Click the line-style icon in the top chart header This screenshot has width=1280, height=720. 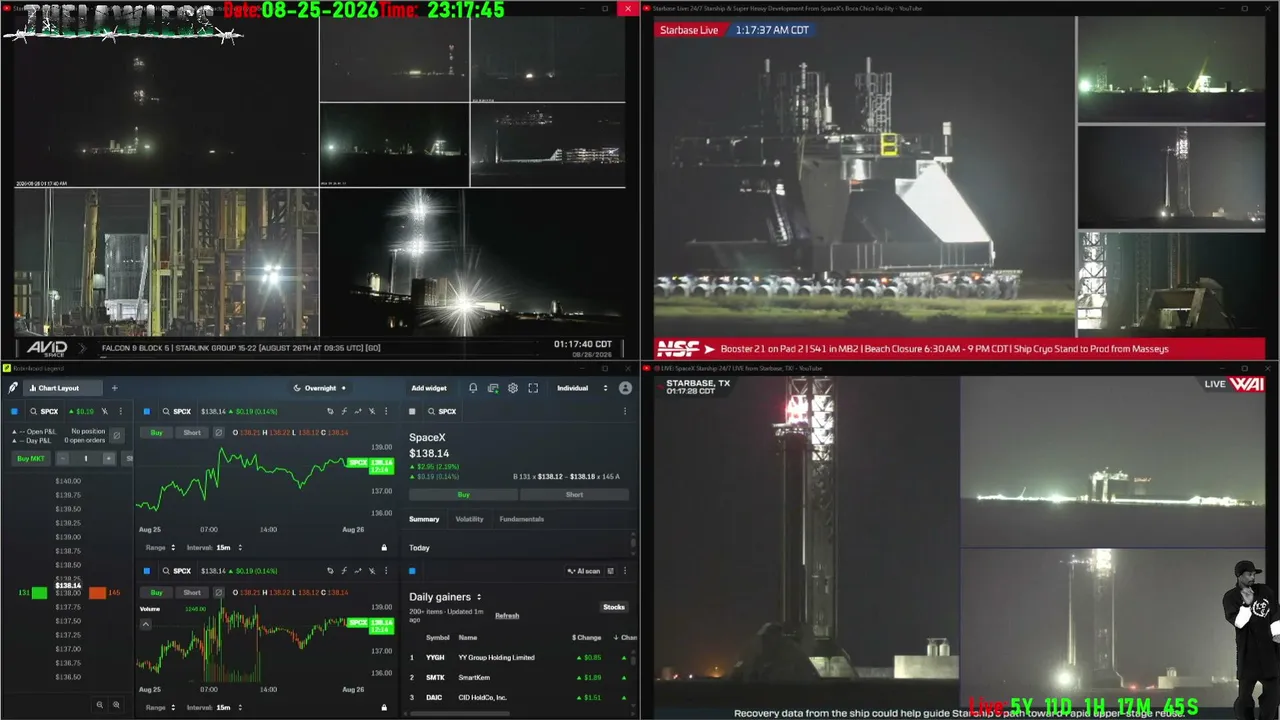(x=358, y=411)
